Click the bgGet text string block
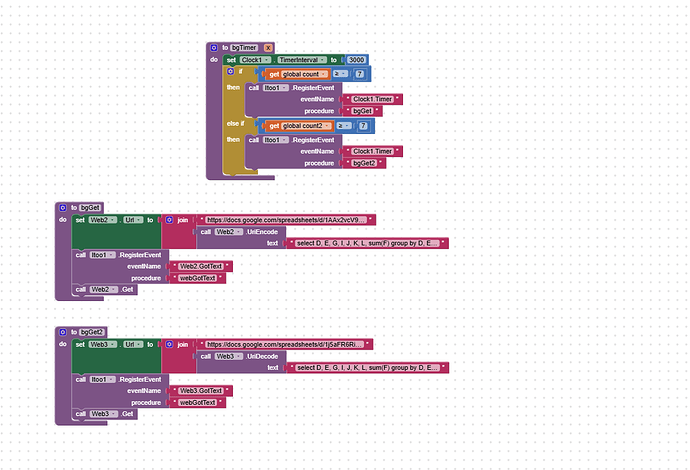 (363, 111)
